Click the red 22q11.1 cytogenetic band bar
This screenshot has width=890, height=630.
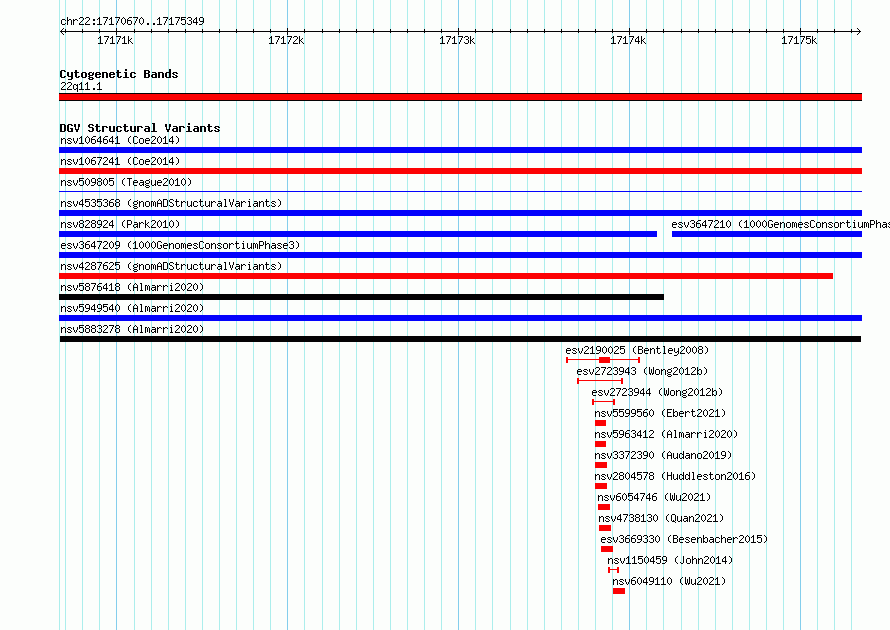pos(460,97)
